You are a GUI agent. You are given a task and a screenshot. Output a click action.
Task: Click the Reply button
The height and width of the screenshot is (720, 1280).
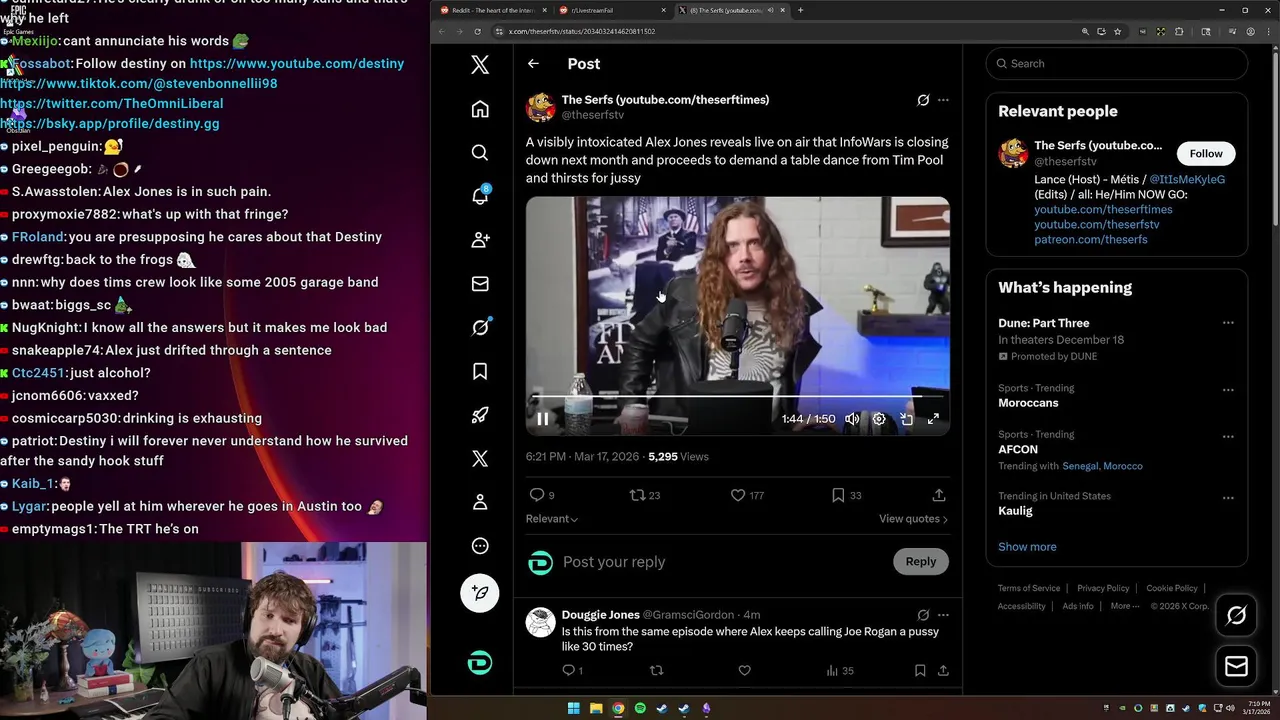(x=921, y=562)
